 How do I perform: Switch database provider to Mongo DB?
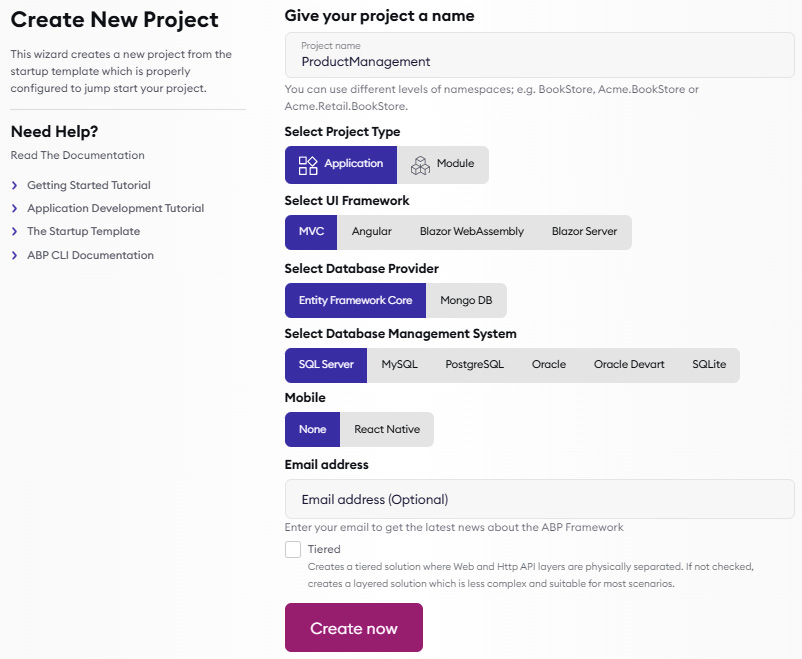[x=466, y=301]
